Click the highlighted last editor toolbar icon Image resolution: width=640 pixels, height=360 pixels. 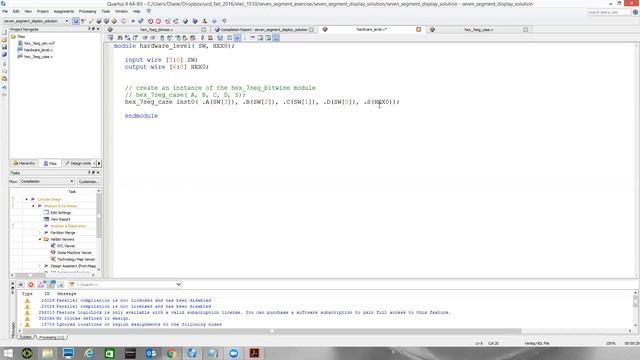click(276, 38)
